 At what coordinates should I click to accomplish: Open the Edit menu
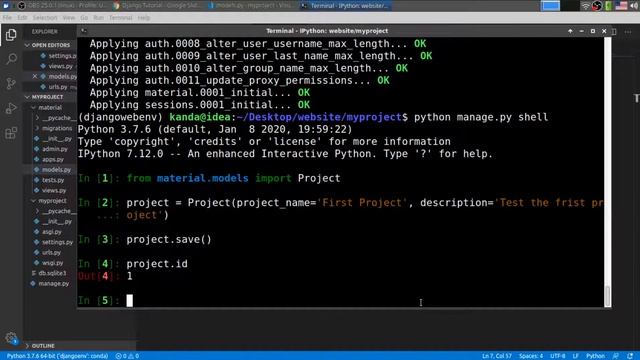[22, 18]
